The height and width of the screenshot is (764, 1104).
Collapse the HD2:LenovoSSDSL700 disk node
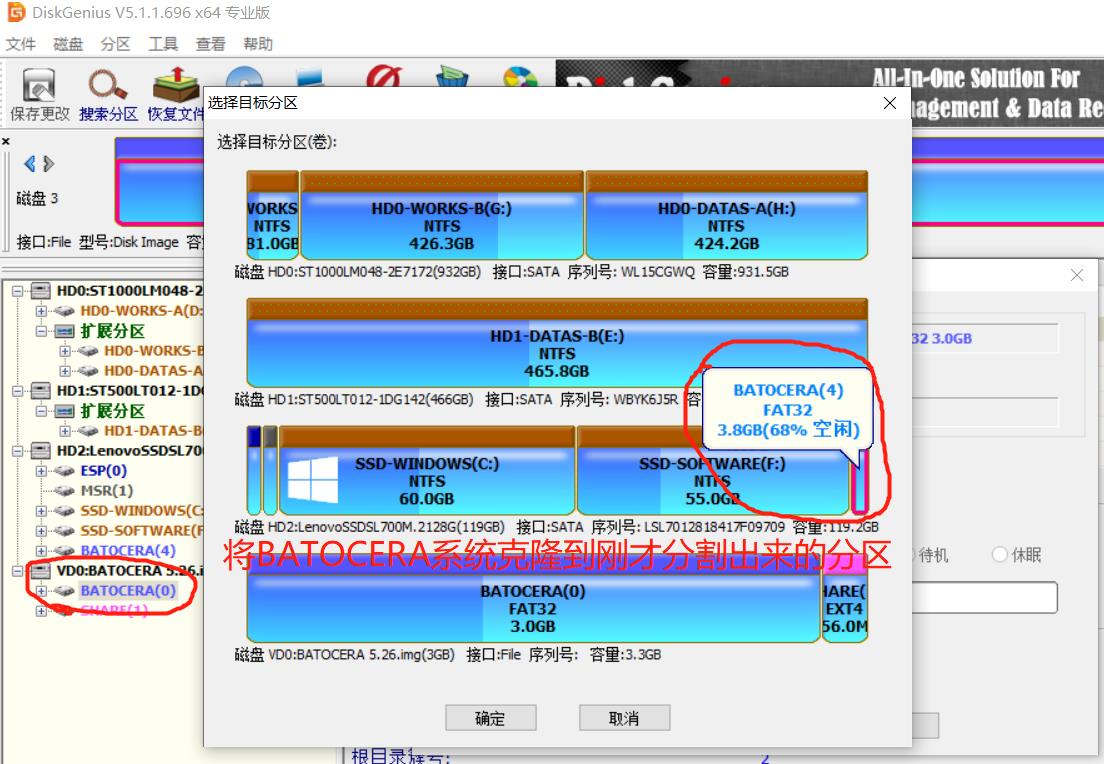coord(17,451)
